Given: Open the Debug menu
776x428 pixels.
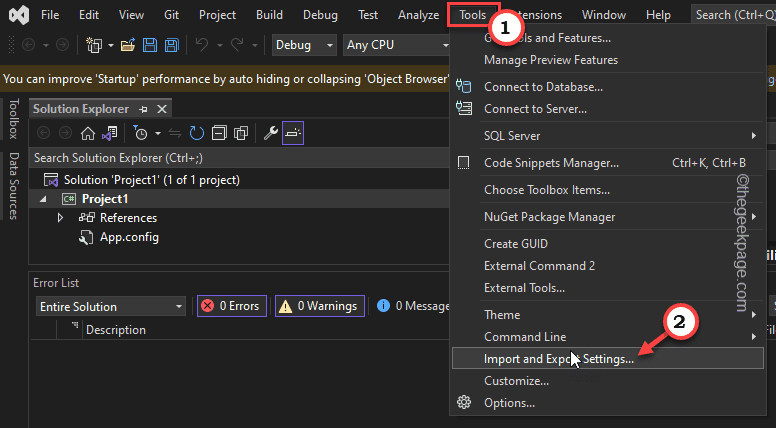Looking at the screenshot, I should tap(320, 15).
